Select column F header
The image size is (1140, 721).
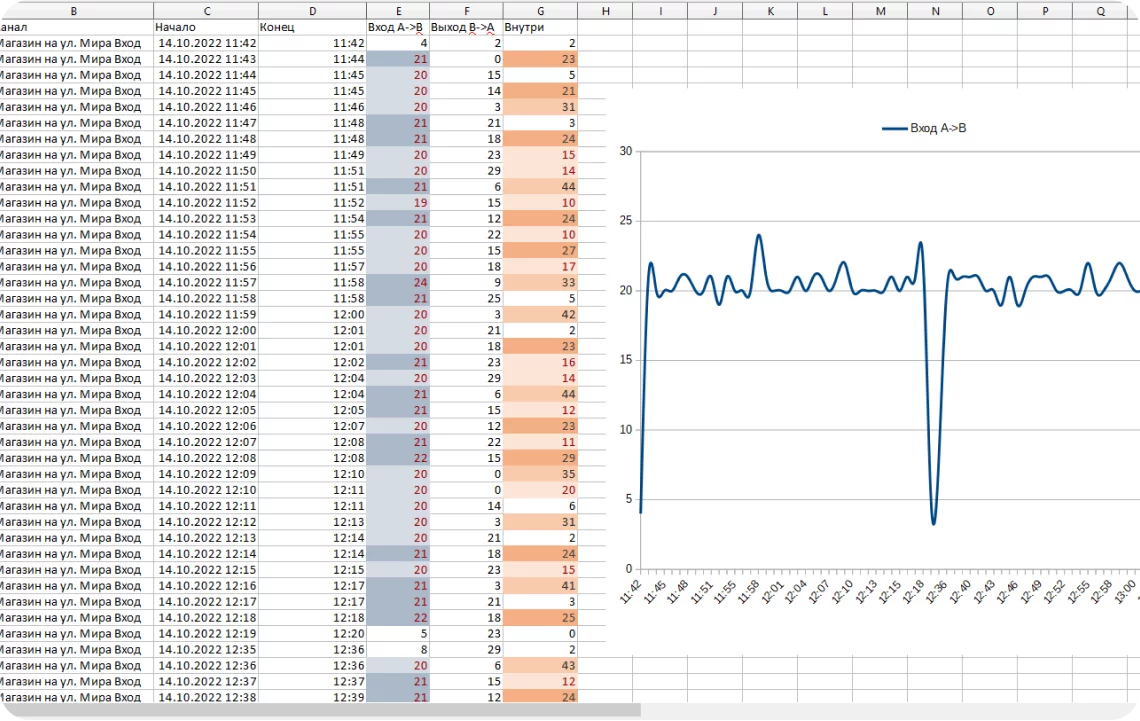[466, 11]
